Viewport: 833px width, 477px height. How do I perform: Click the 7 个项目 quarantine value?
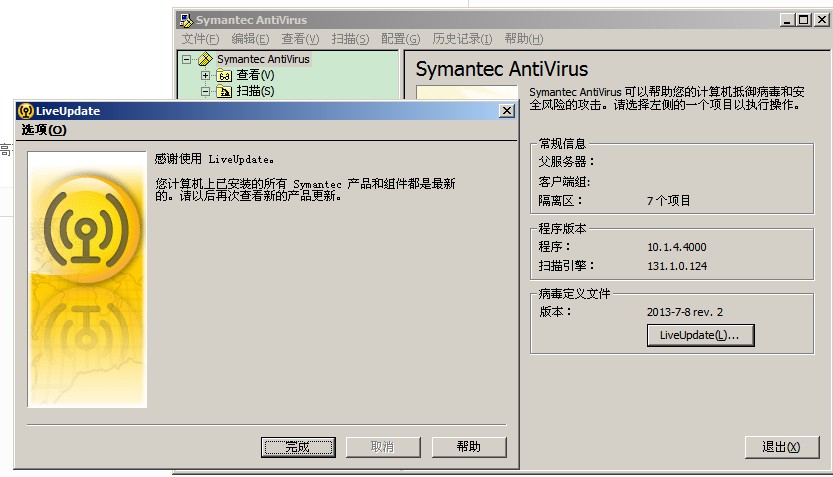(x=668, y=201)
